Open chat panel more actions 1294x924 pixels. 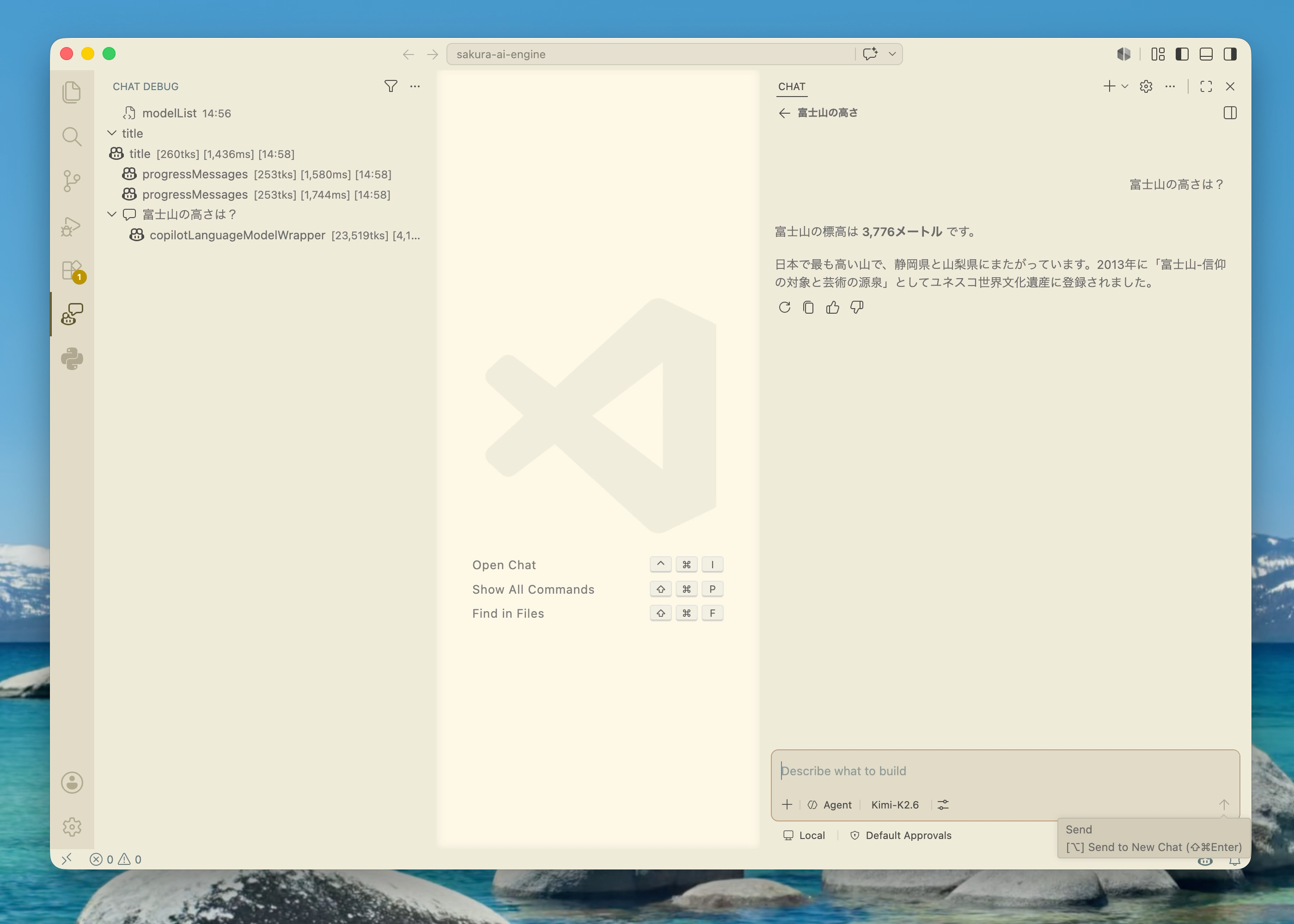click(x=1170, y=86)
